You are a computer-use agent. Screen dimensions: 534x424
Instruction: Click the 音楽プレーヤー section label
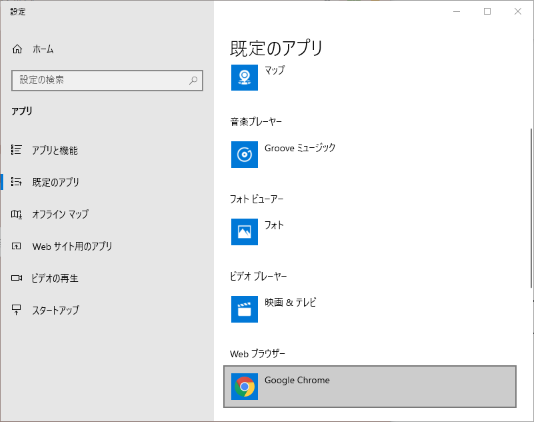[x=256, y=122]
